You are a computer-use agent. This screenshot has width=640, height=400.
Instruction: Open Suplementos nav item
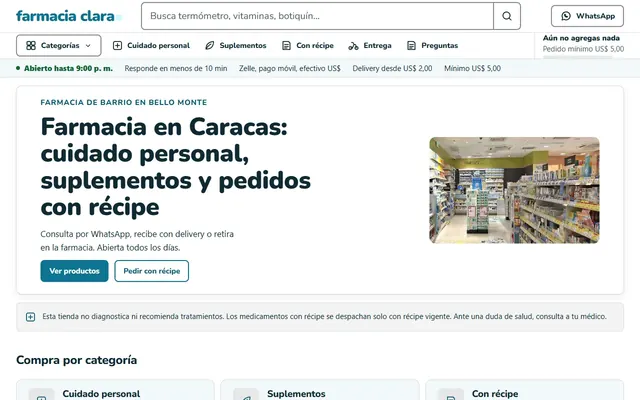pyautogui.click(x=236, y=45)
